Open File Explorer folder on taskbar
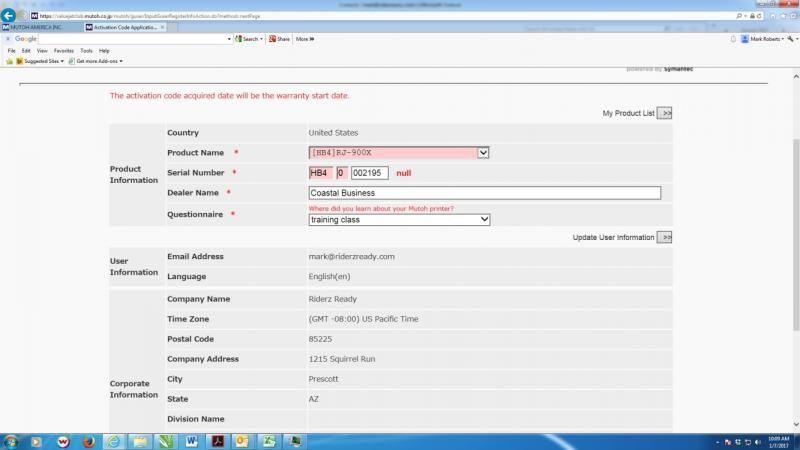The image size is (800, 450). coord(140,441)
